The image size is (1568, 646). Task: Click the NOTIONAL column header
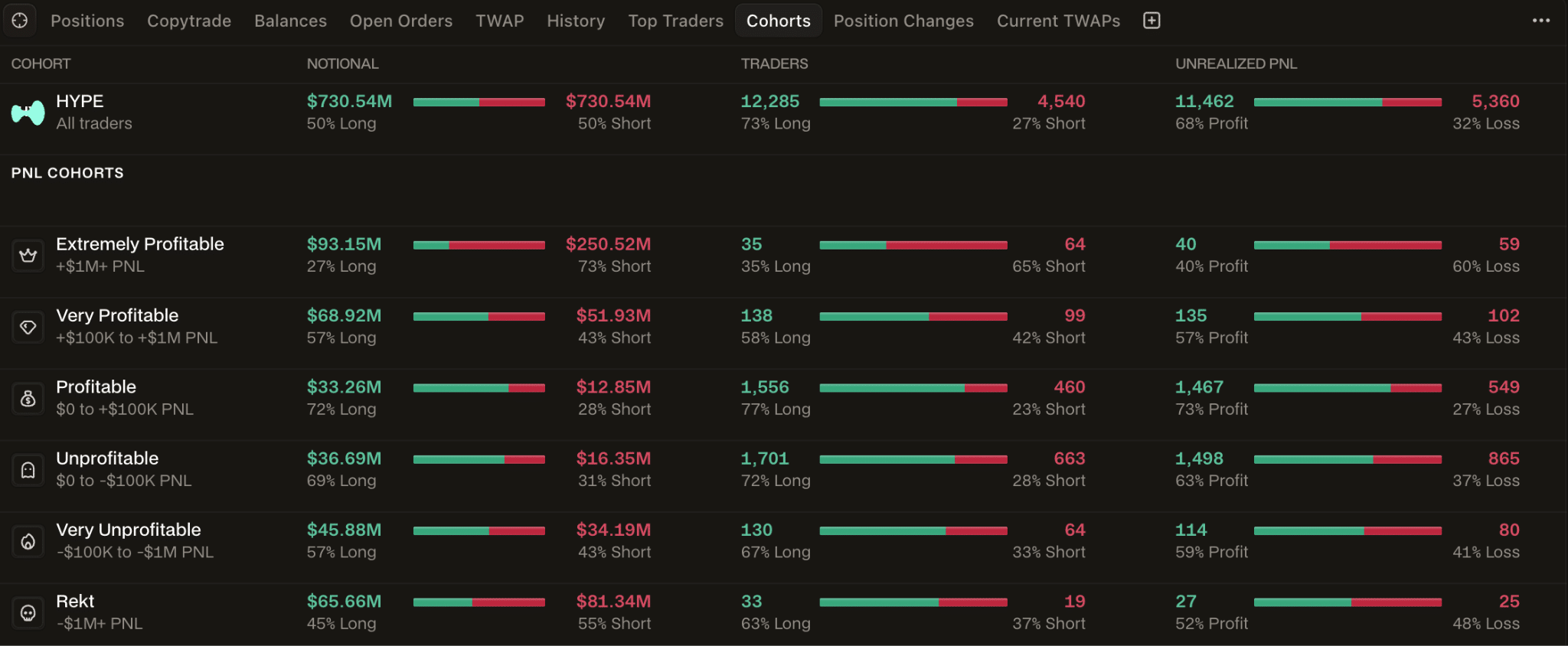click(343, 64)
